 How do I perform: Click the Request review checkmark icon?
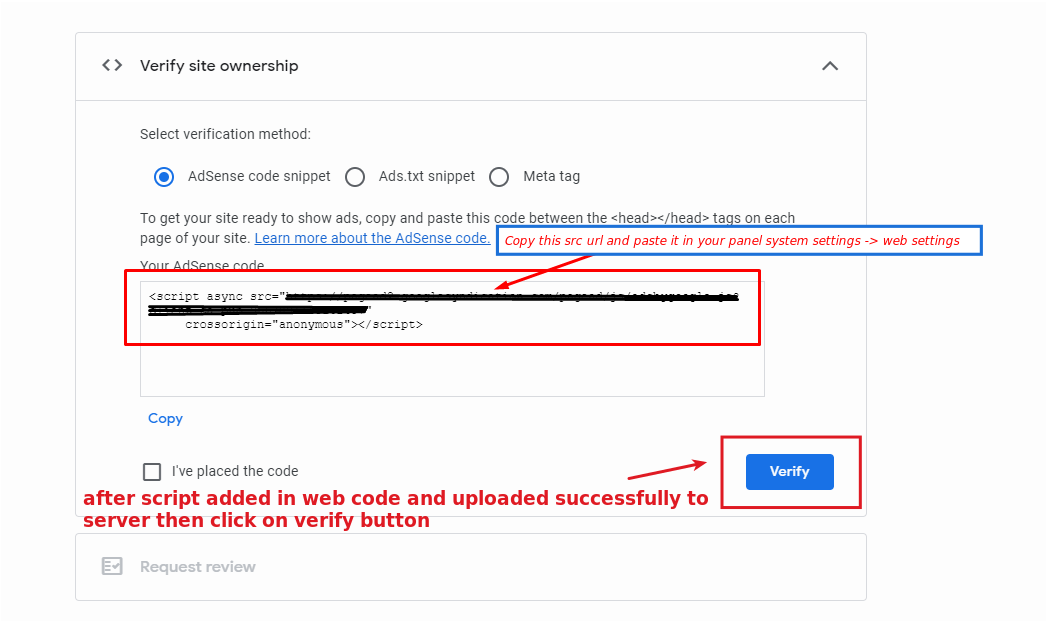point(113,566)
